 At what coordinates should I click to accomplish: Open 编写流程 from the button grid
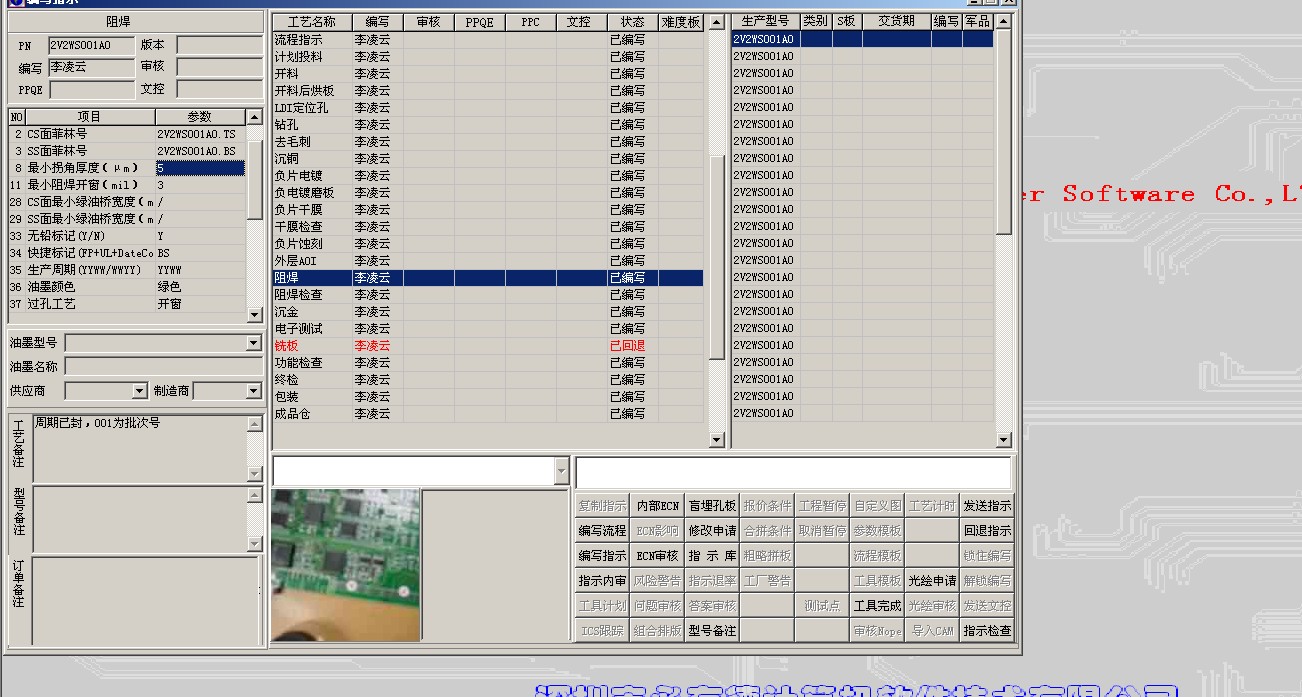click(602, 531)
